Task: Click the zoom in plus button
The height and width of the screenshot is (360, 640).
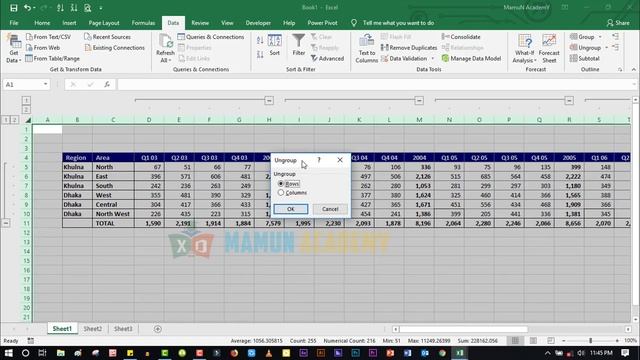Action: (617, 340)
